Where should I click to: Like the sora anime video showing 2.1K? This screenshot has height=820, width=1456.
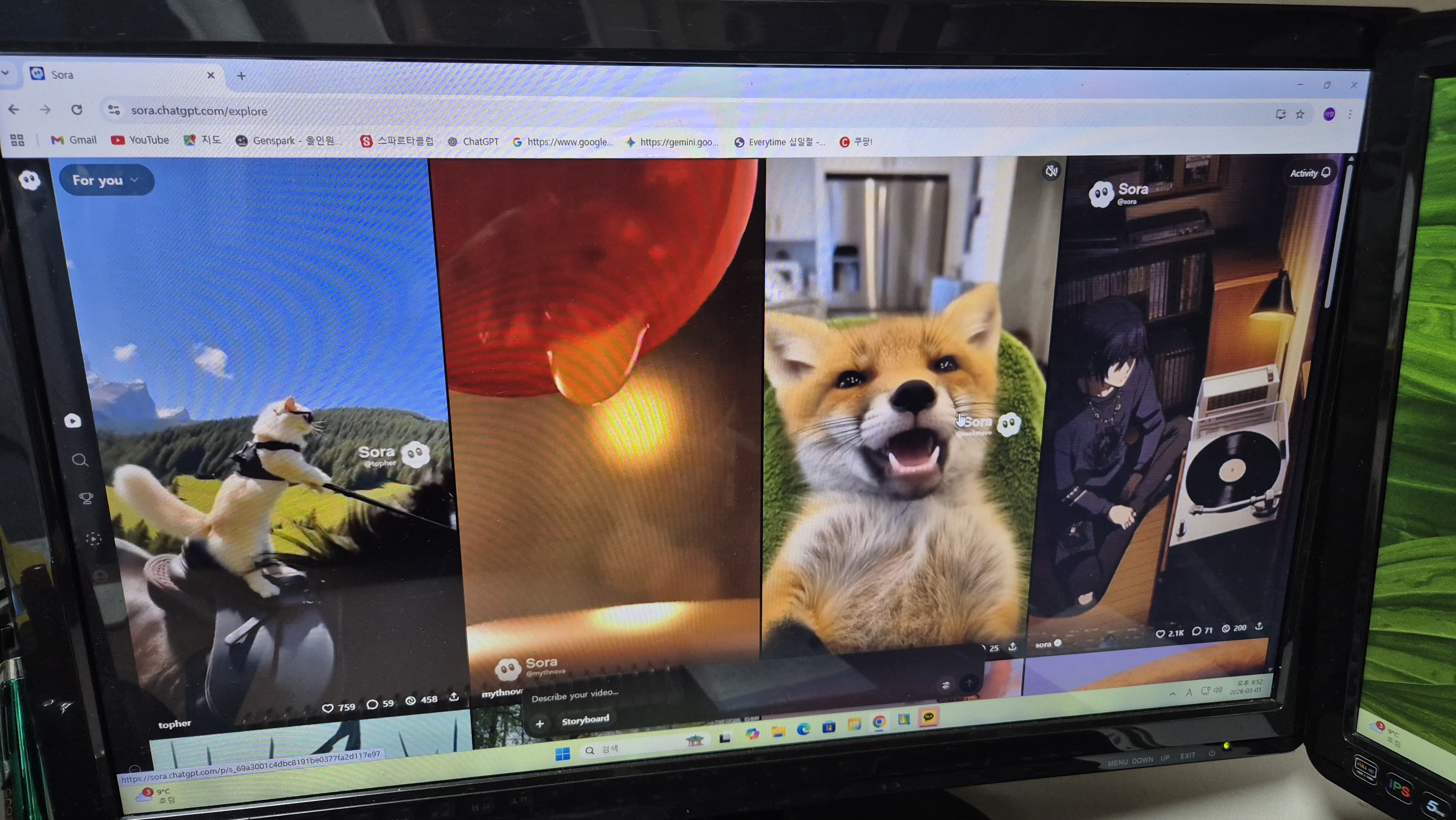[x=1169, y=633]
